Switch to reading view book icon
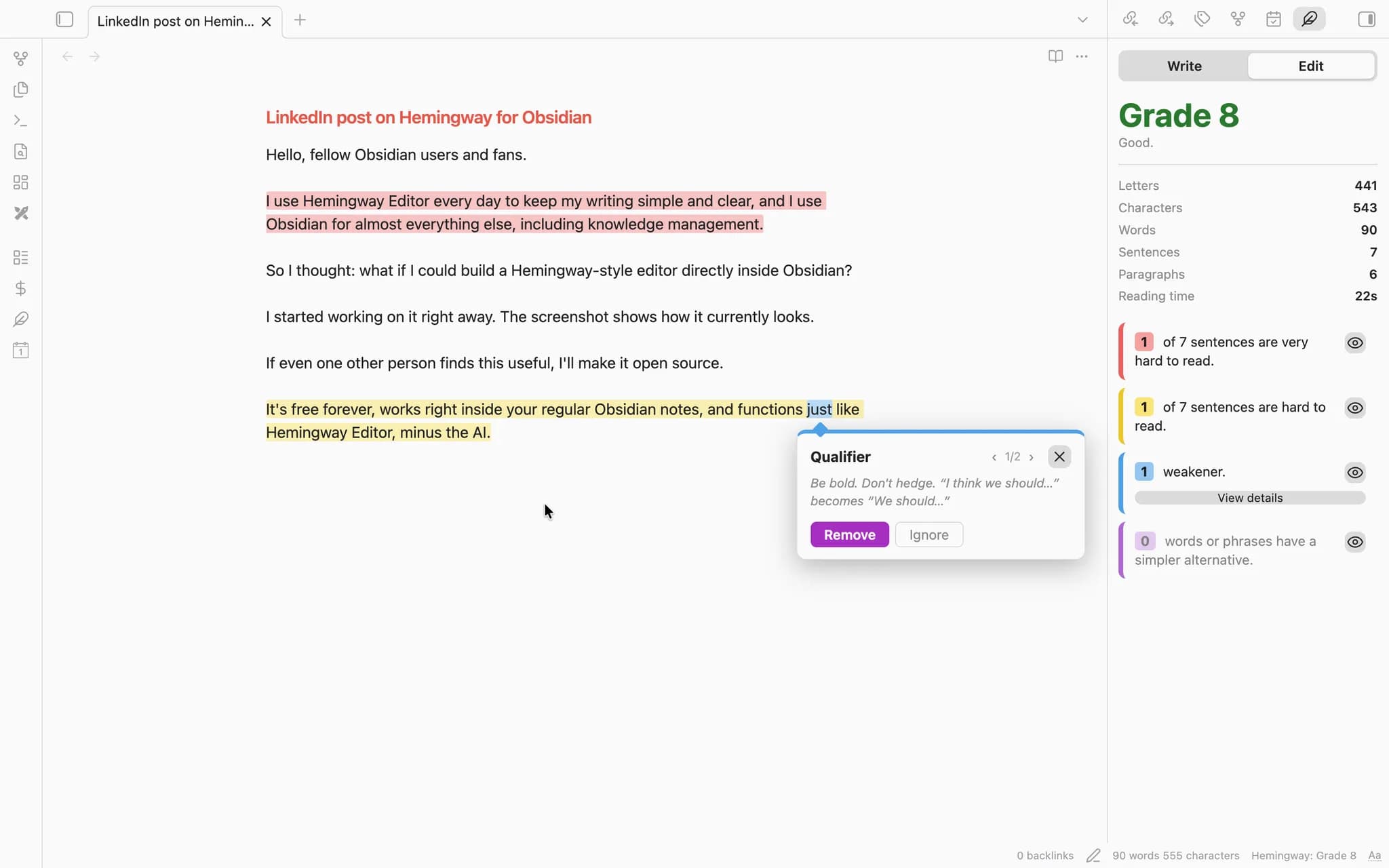The width and height of the screenshot is (1389, 868). [x=1055, y=56]
